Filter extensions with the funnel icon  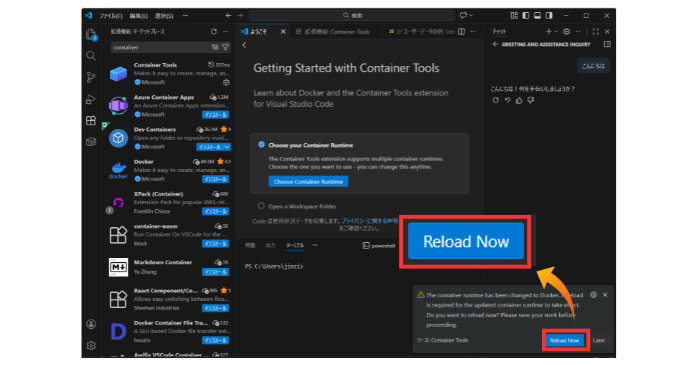coord(226,47)
